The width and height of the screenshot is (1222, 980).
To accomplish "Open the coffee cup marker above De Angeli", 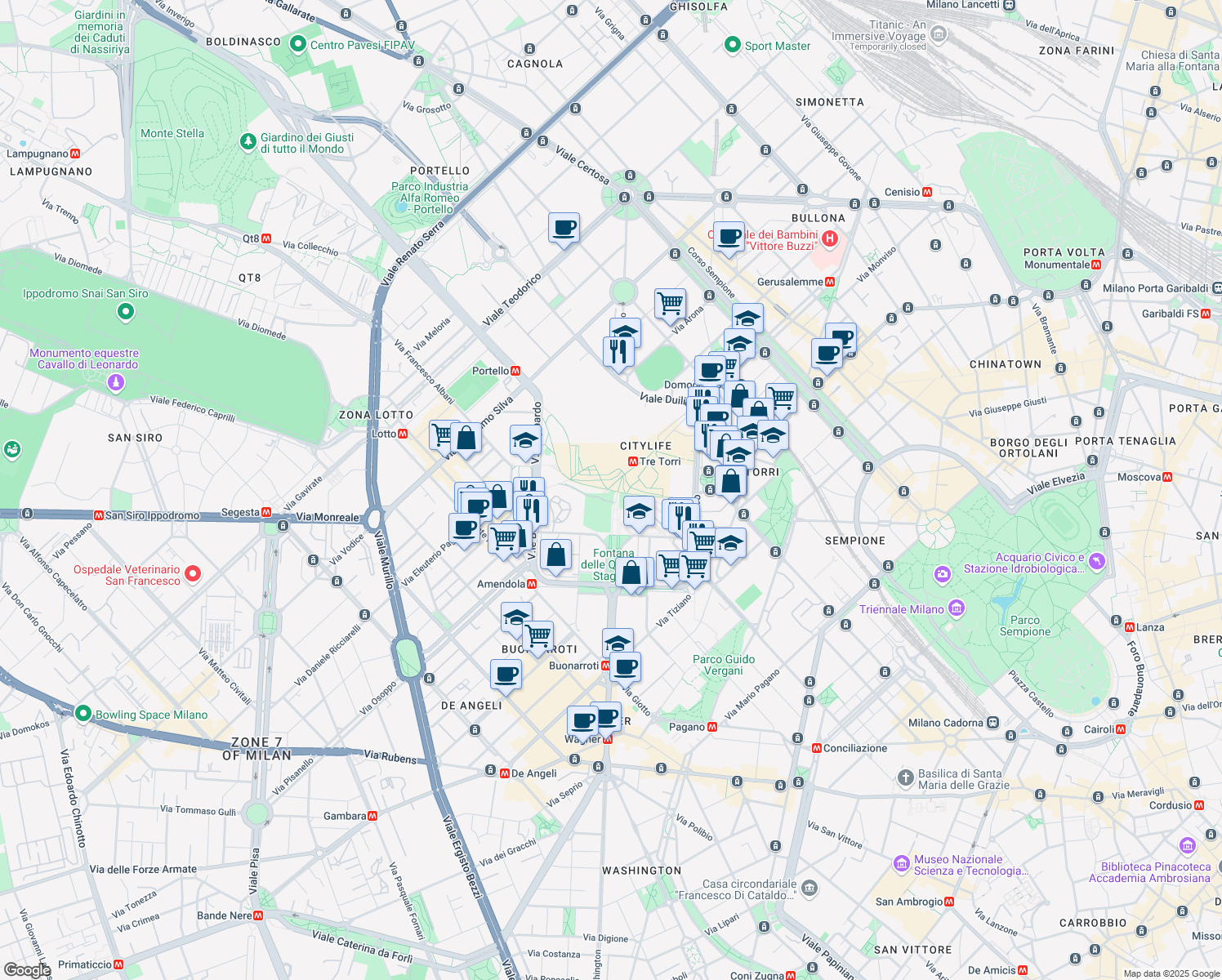I will (506, 675).
